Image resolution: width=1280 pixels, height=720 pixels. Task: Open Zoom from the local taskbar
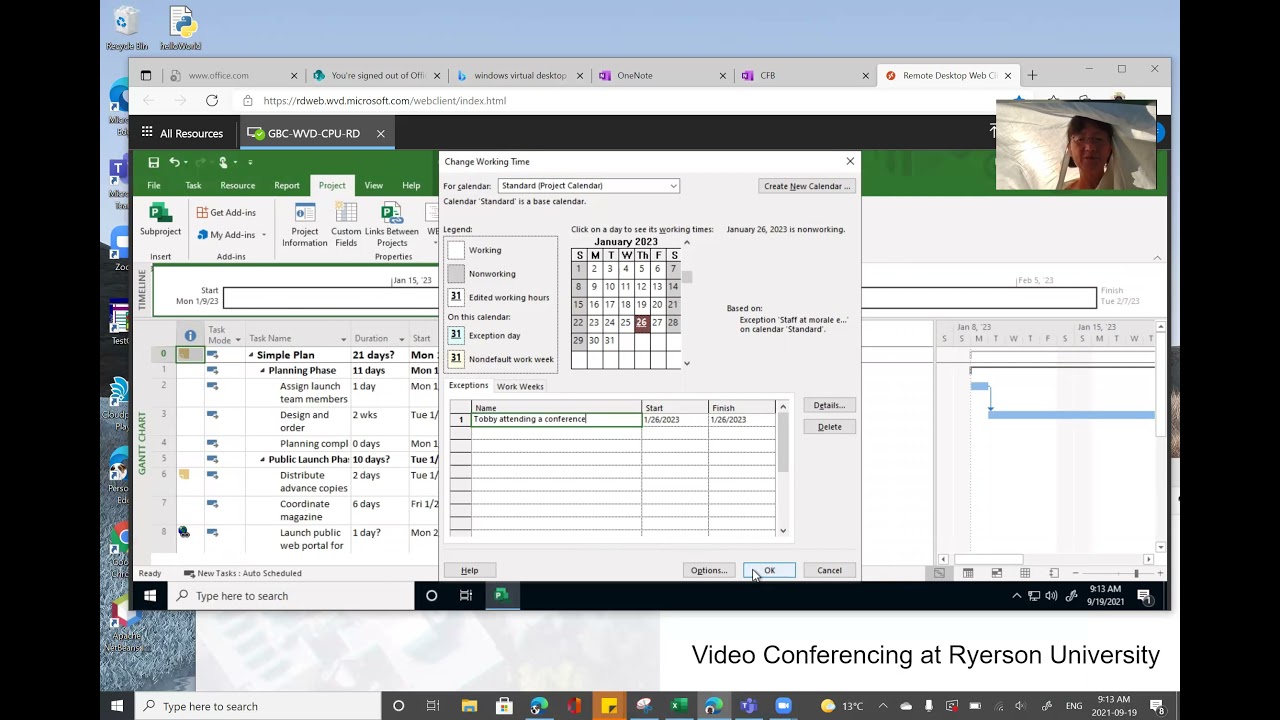tap(783, 706)
